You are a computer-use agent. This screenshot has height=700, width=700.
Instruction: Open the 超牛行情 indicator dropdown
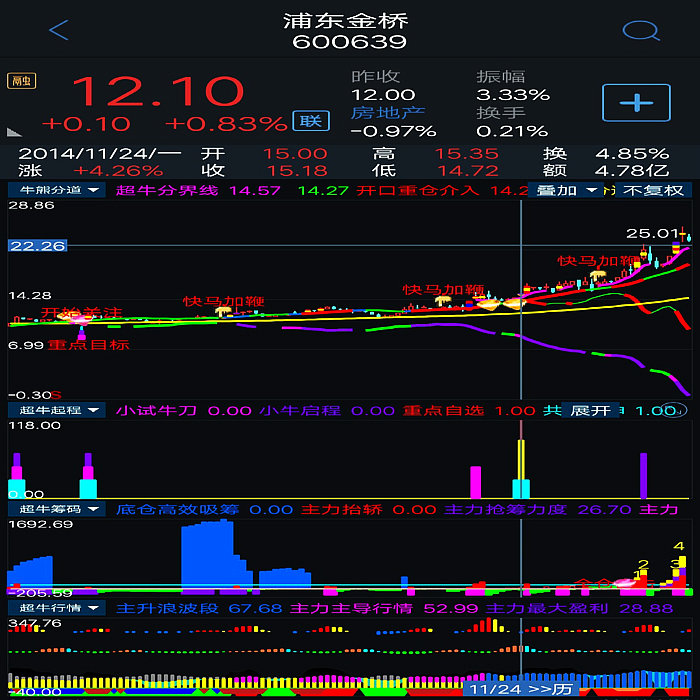(56, 608)
